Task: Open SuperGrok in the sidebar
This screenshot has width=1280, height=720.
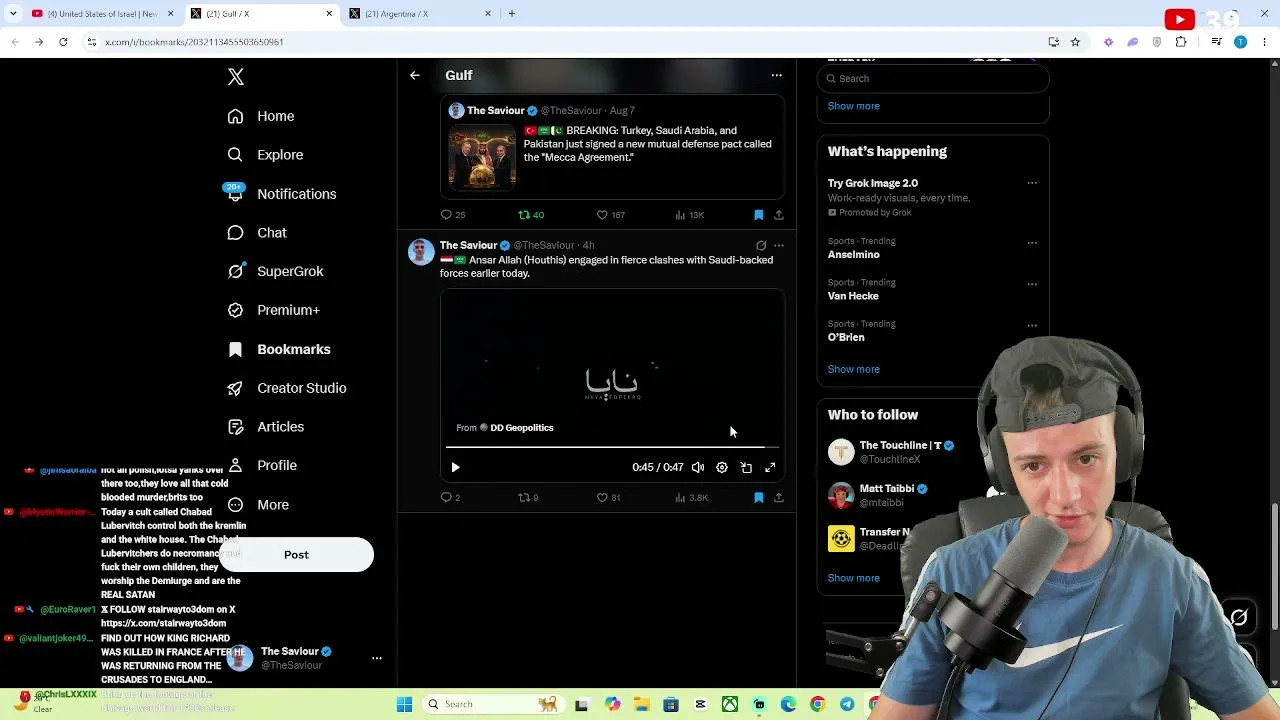Action: click(x=275, y=271)
